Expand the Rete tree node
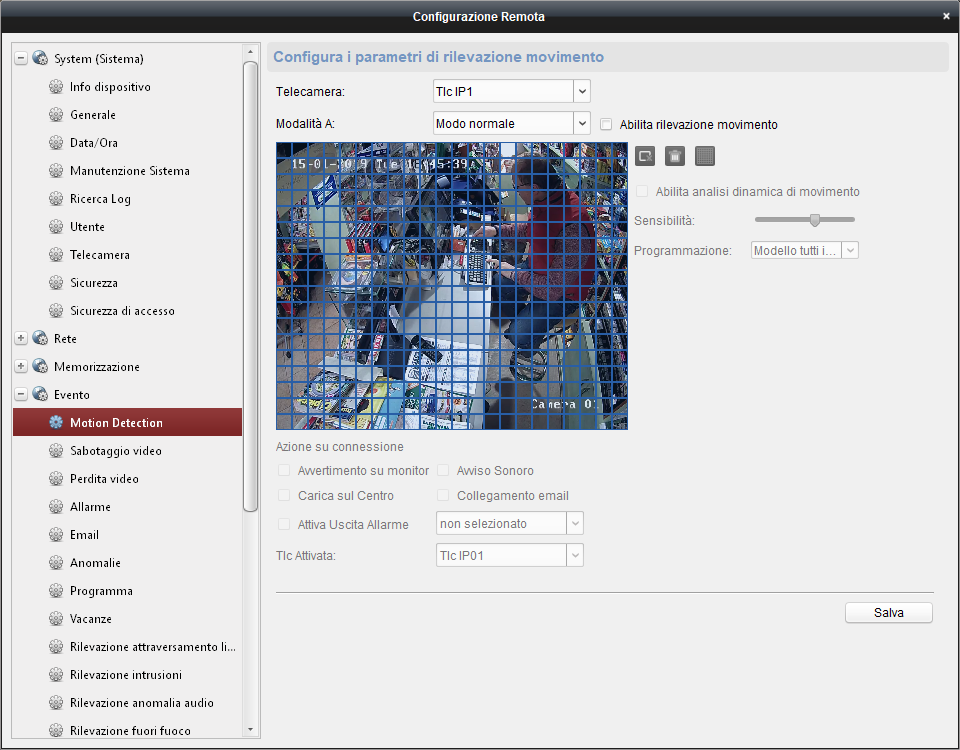The width and height of the screenshot is (960, 750). click(21, 339)
